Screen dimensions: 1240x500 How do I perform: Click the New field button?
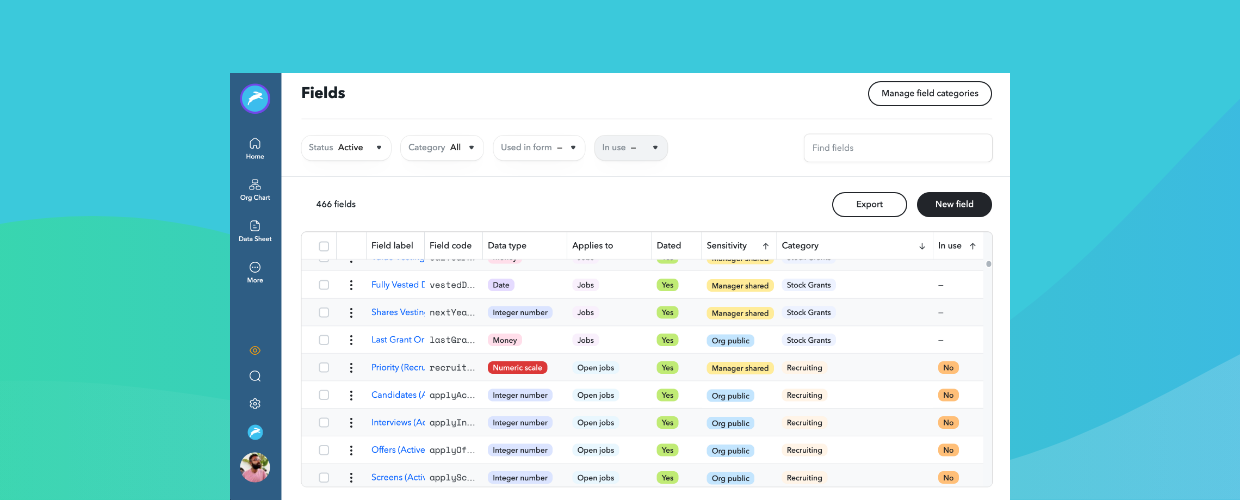pyautogui.click(x=954, y=204)
